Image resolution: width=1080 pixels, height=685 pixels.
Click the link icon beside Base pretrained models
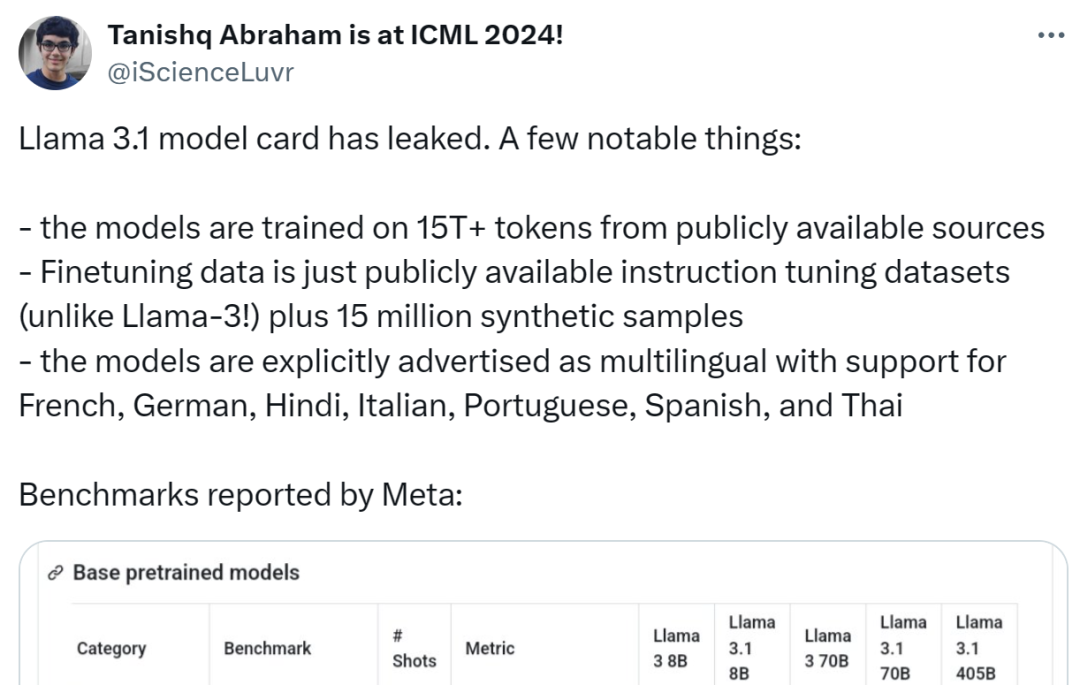click(x=56, y=573)
